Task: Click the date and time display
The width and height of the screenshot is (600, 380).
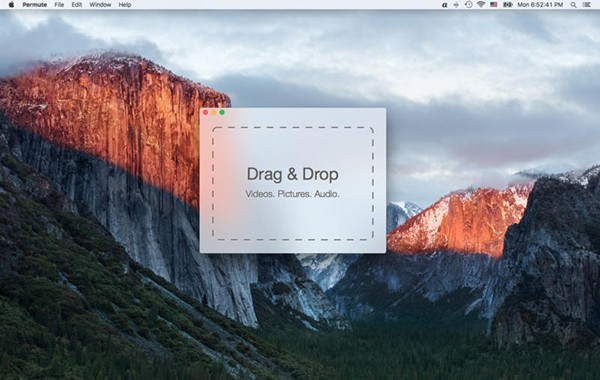Action: (x=540, y=5)
